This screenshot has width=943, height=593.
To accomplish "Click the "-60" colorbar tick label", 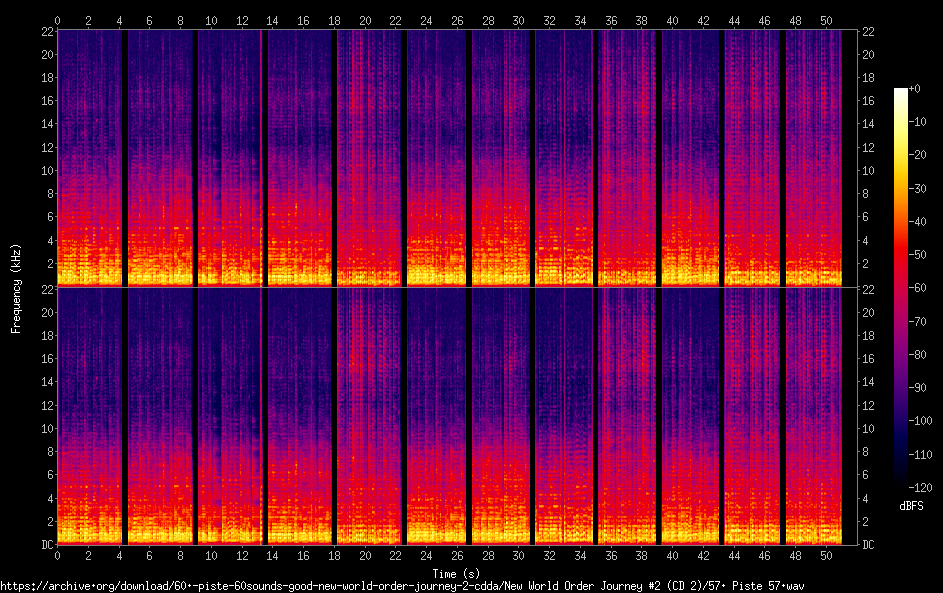I will (918, 287).
